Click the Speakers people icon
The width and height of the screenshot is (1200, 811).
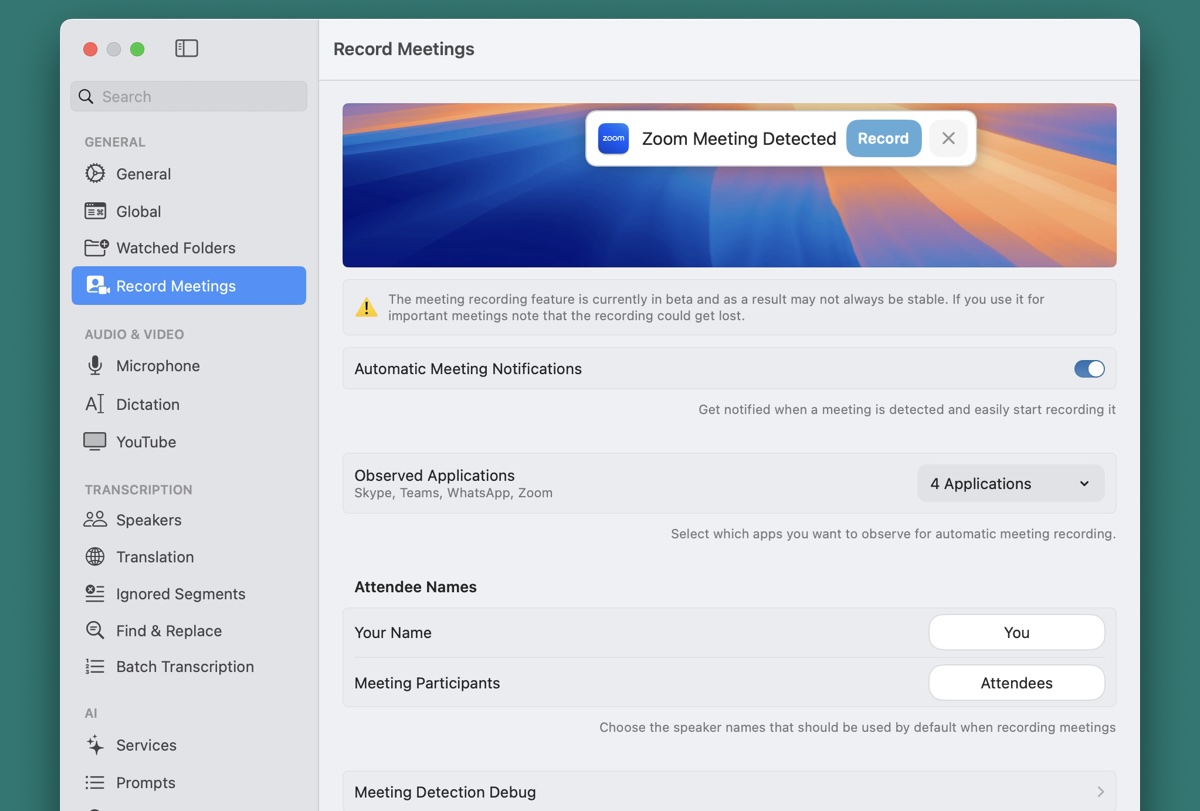[x=95, y=520]
